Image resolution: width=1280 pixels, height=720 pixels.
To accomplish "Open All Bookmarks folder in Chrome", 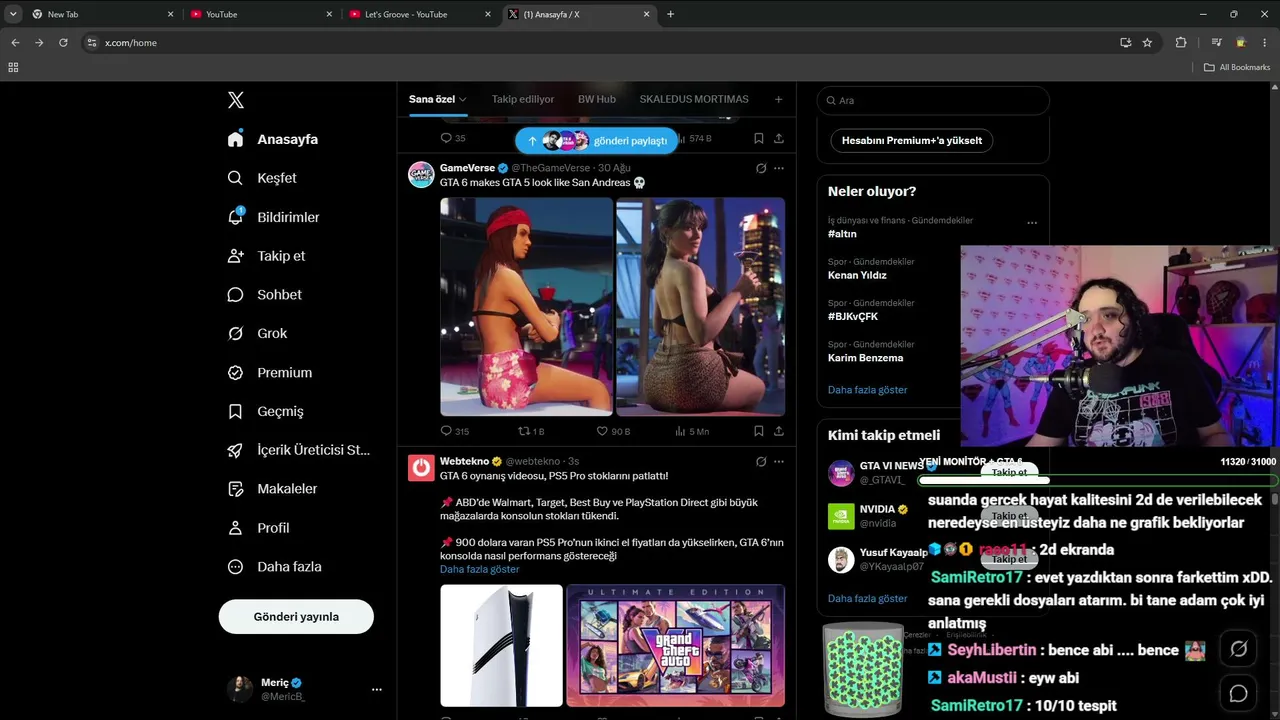I will coord(1237,67).
